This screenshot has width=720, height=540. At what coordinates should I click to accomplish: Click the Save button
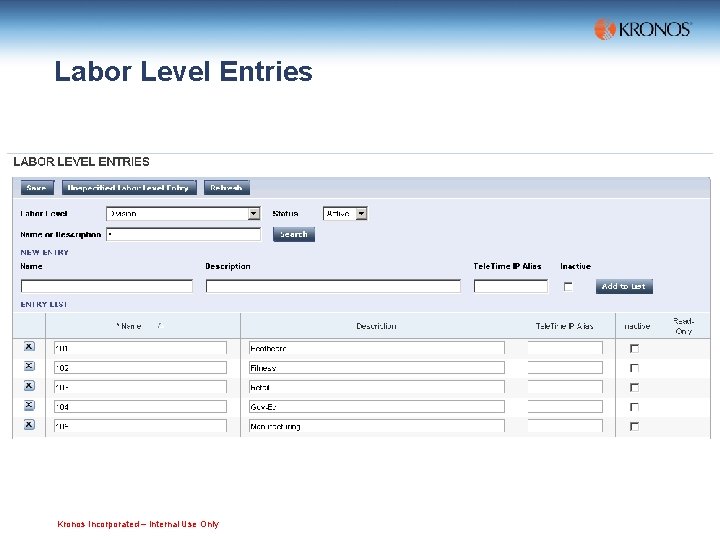coord(37,188)
